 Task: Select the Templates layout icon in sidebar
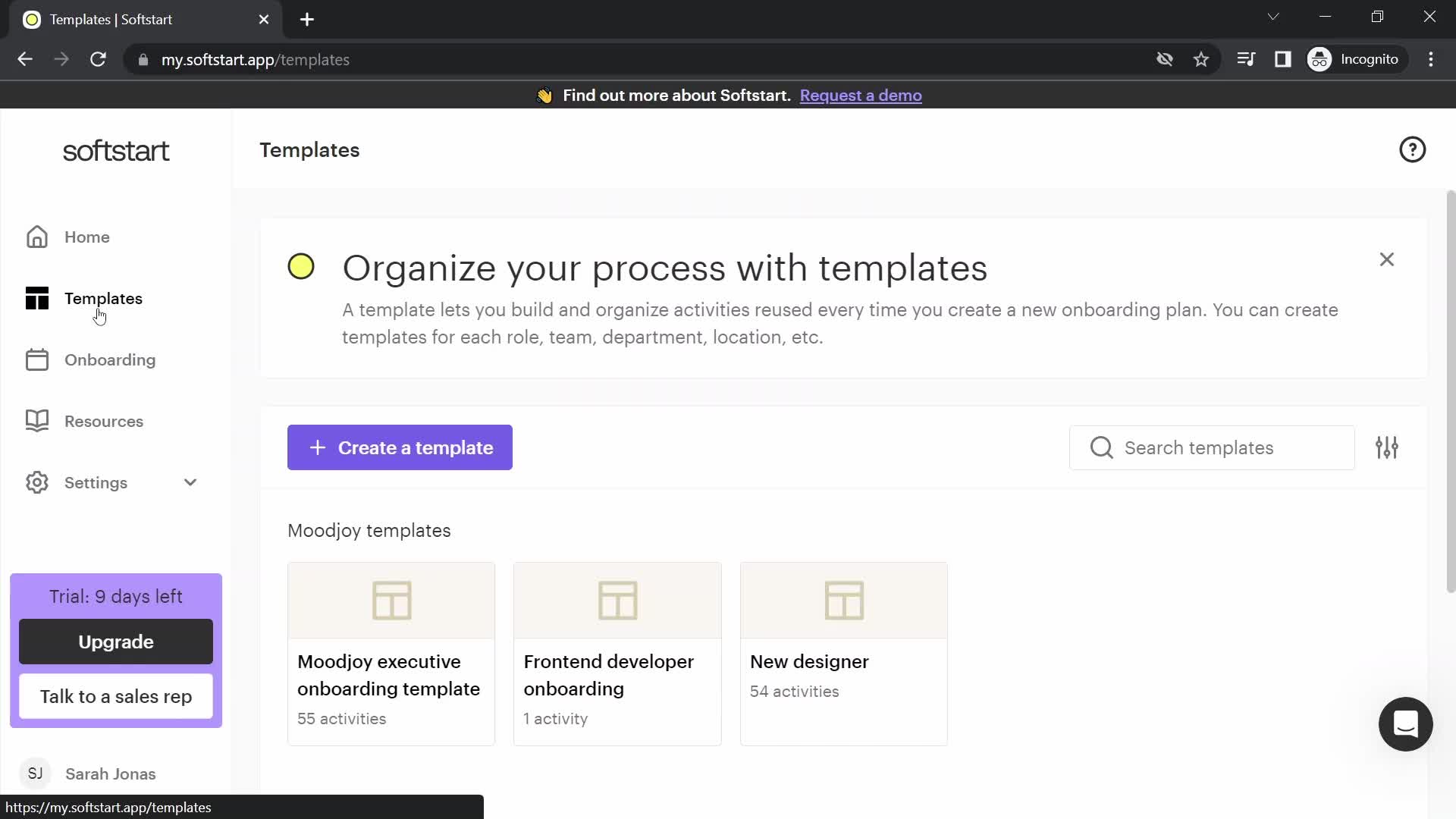36,299
